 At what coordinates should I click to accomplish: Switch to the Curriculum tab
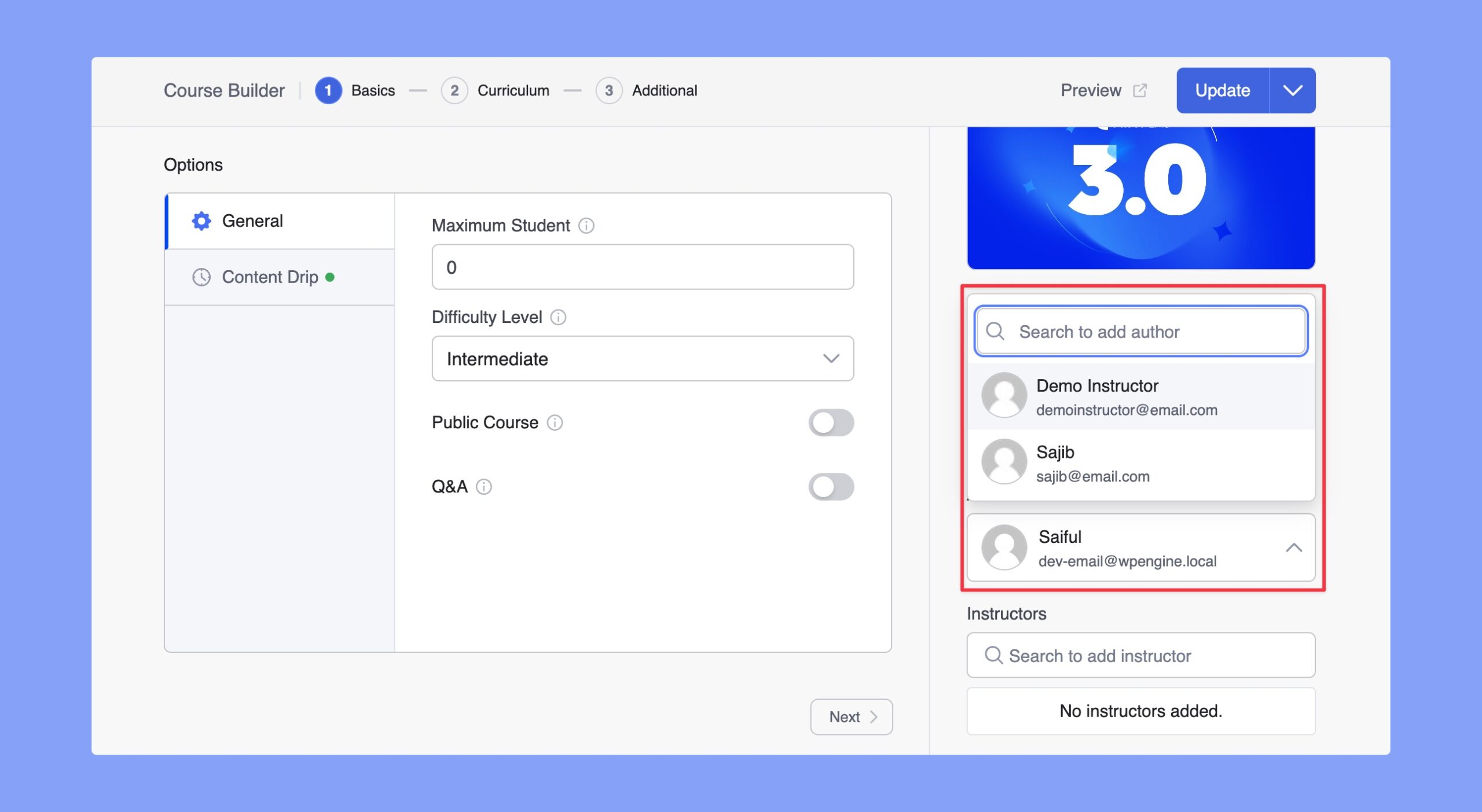click(511, 90)
